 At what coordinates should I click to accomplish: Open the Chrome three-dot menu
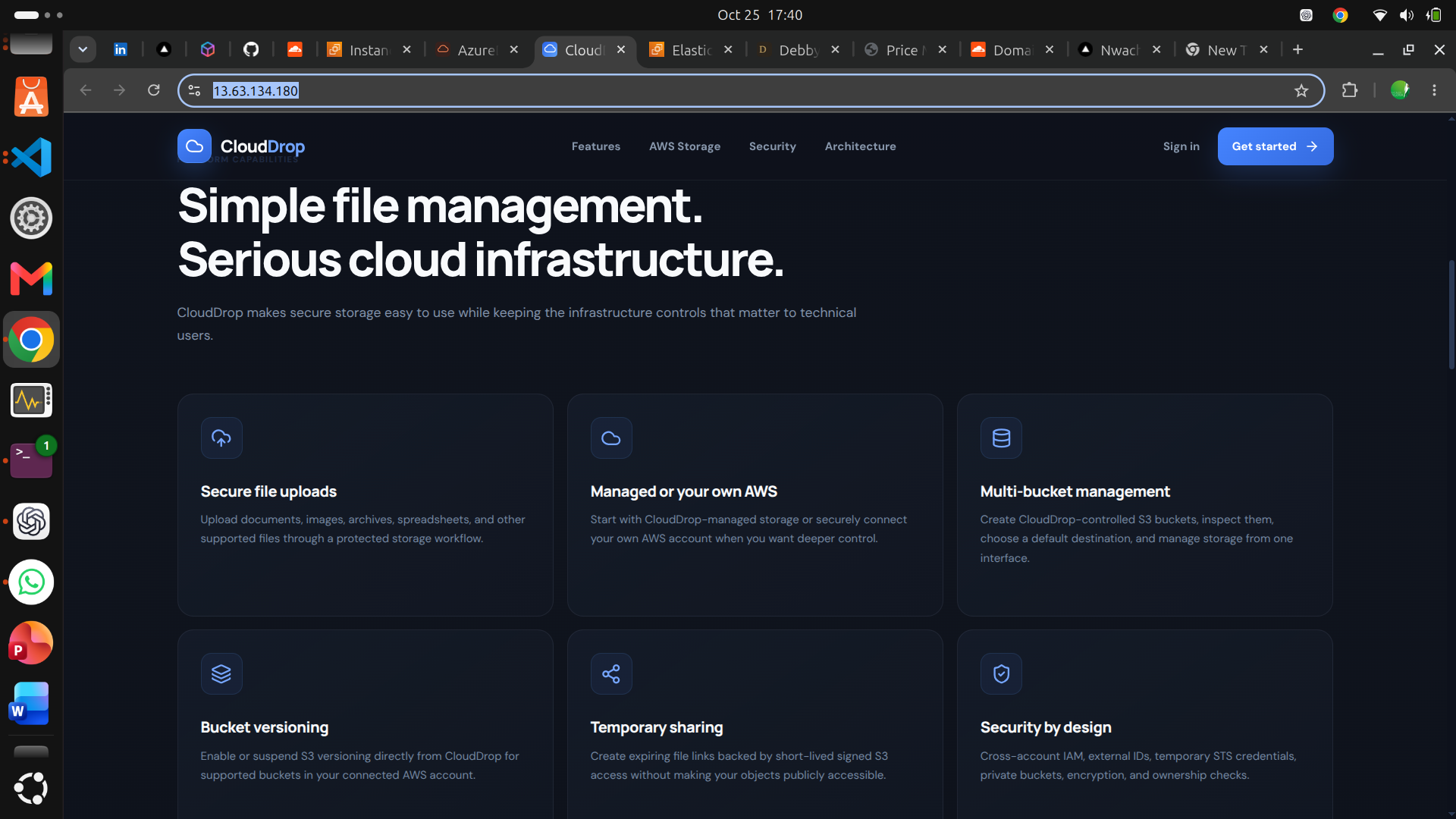click(1434, 90)
